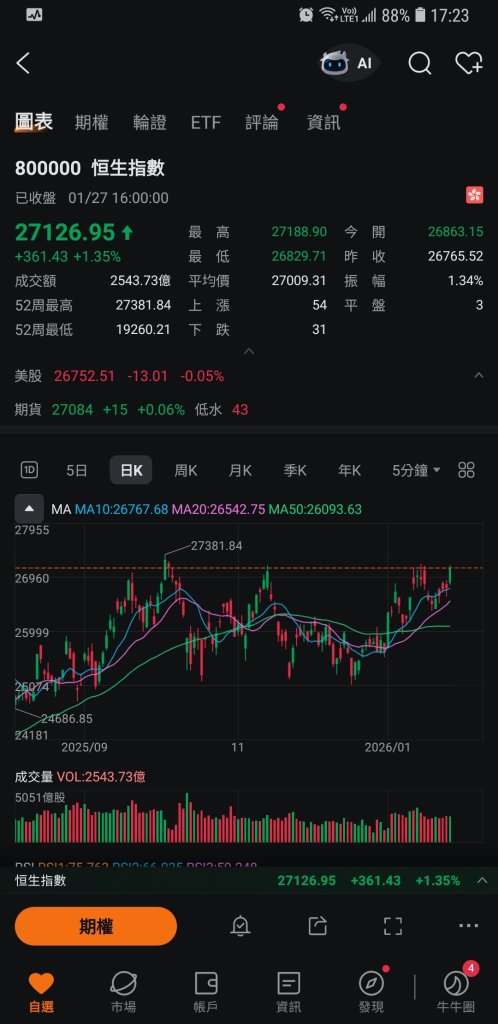Select the 年K yearly candlestick period
The width and height of the screenshot is (498, 1024).
click(x=349, y=470)
